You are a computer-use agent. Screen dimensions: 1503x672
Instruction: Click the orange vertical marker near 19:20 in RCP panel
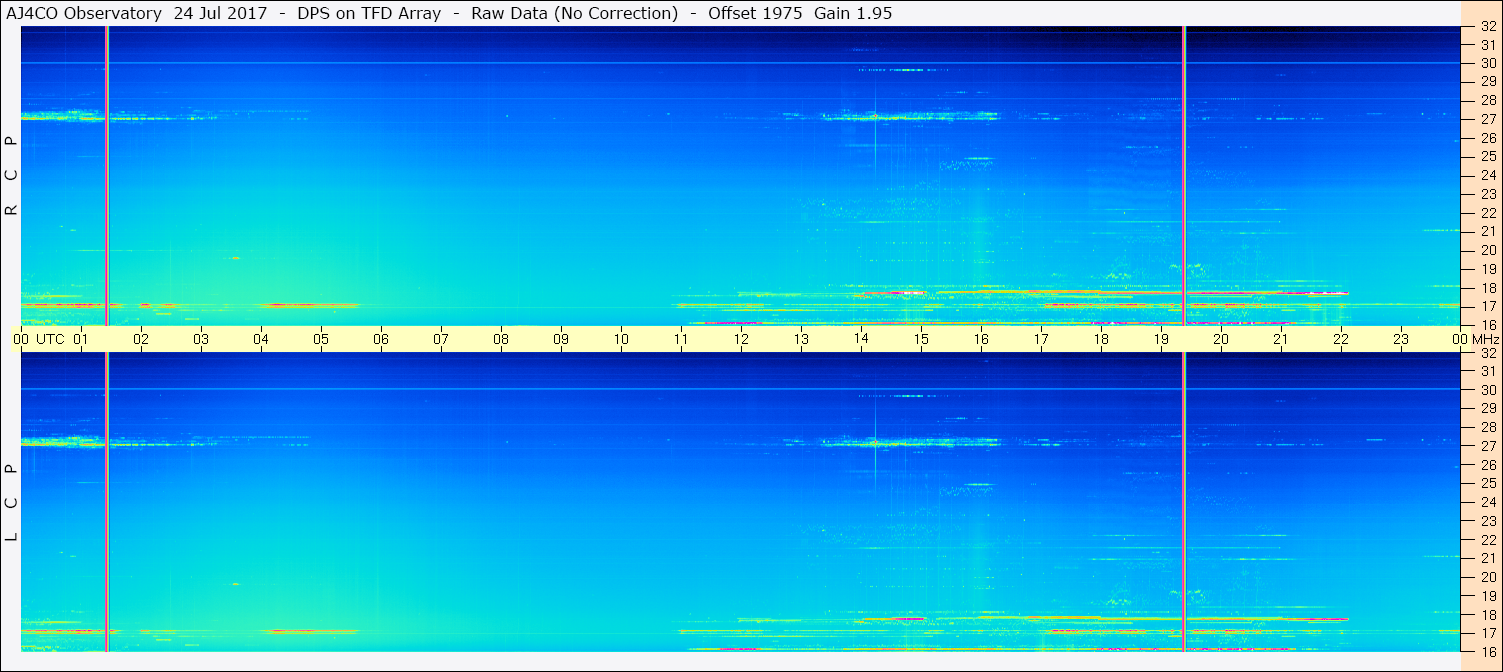tap(1184, 175)
